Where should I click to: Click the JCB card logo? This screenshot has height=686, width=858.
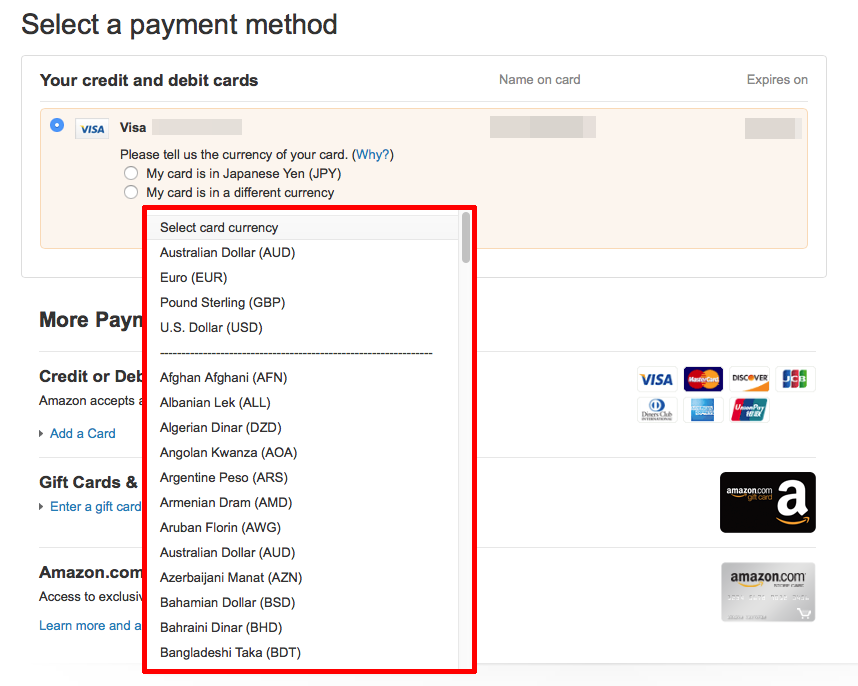point(795,379)
